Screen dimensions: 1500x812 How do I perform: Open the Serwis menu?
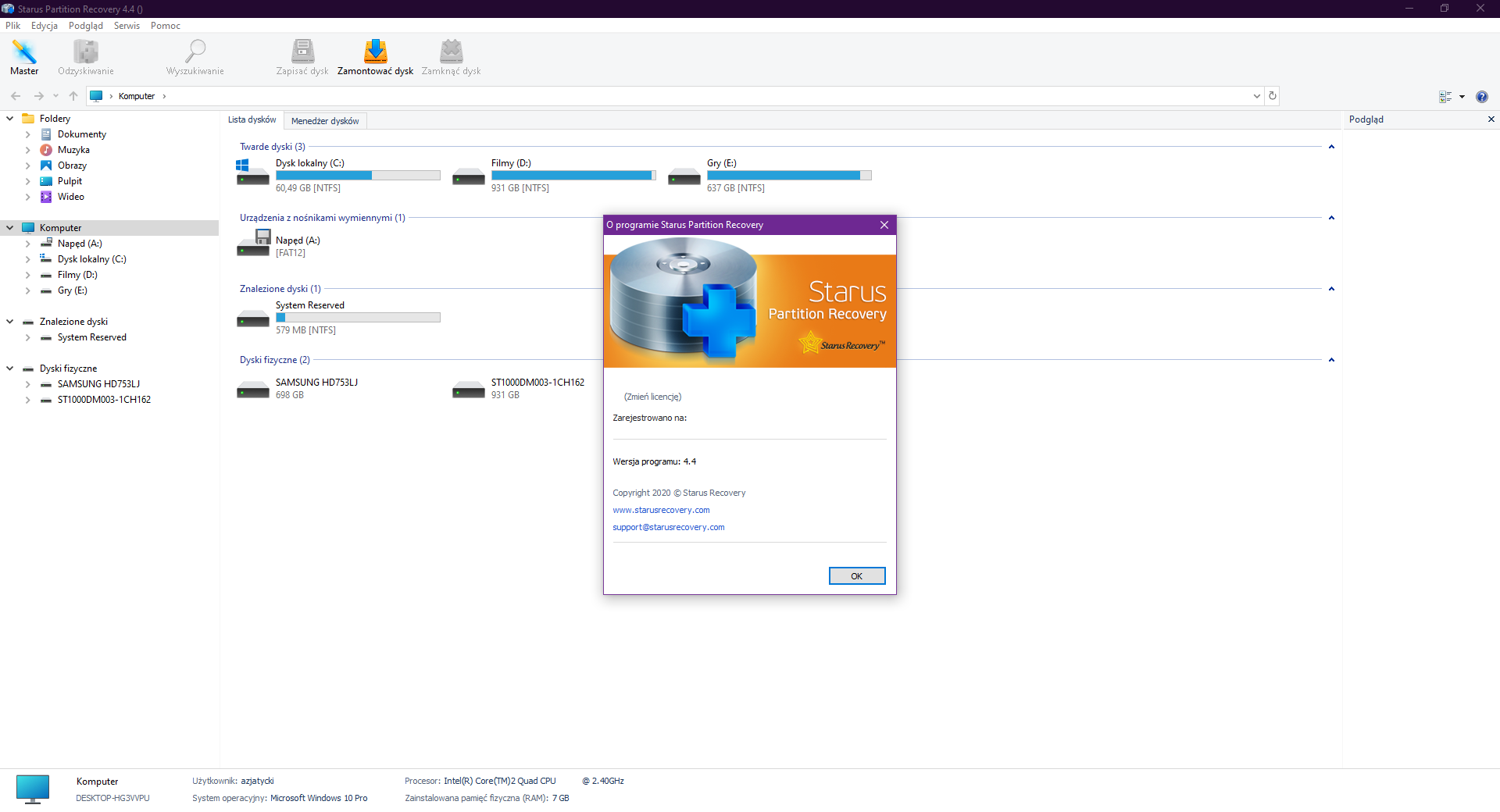[x=127, y=26]
